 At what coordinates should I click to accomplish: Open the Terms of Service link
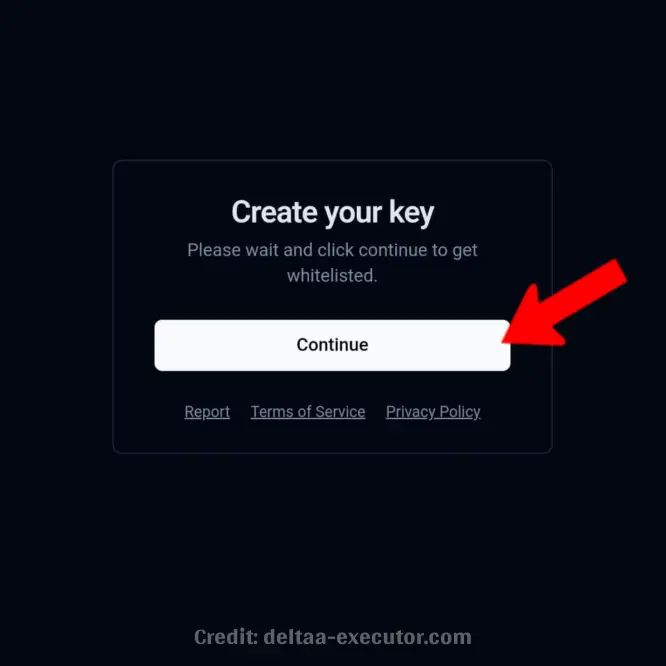click(x=308, y=412)
